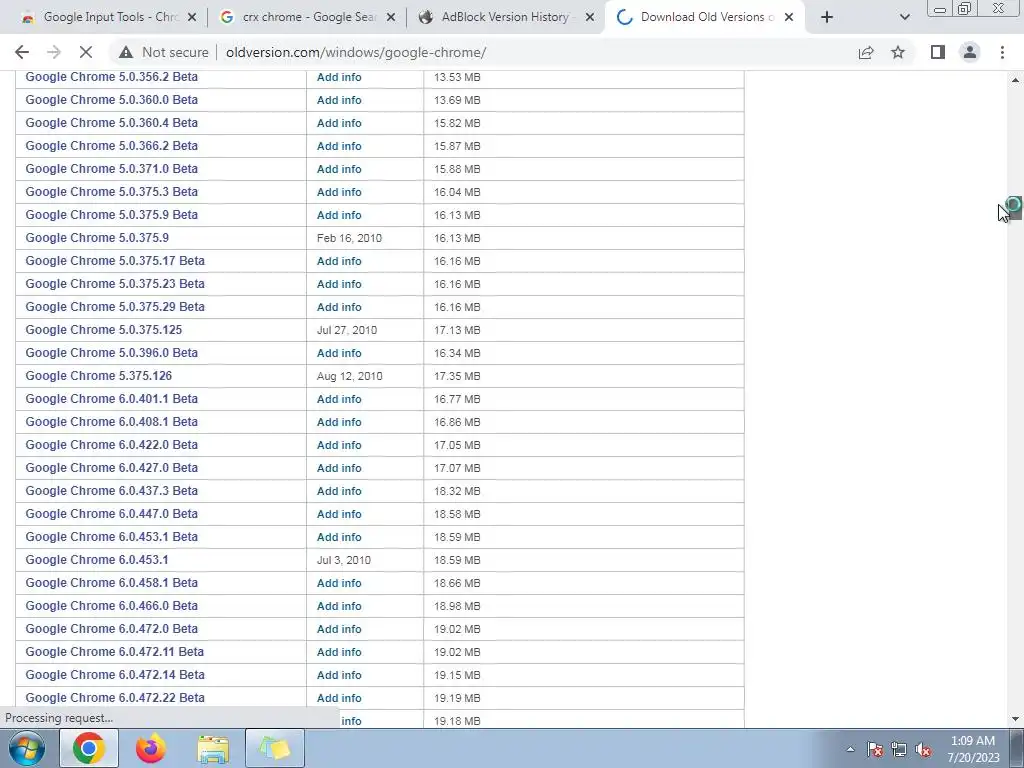Click the Not secure warning icon
1024x768 pixels.
pyautogui.click(x=126, y=52)
